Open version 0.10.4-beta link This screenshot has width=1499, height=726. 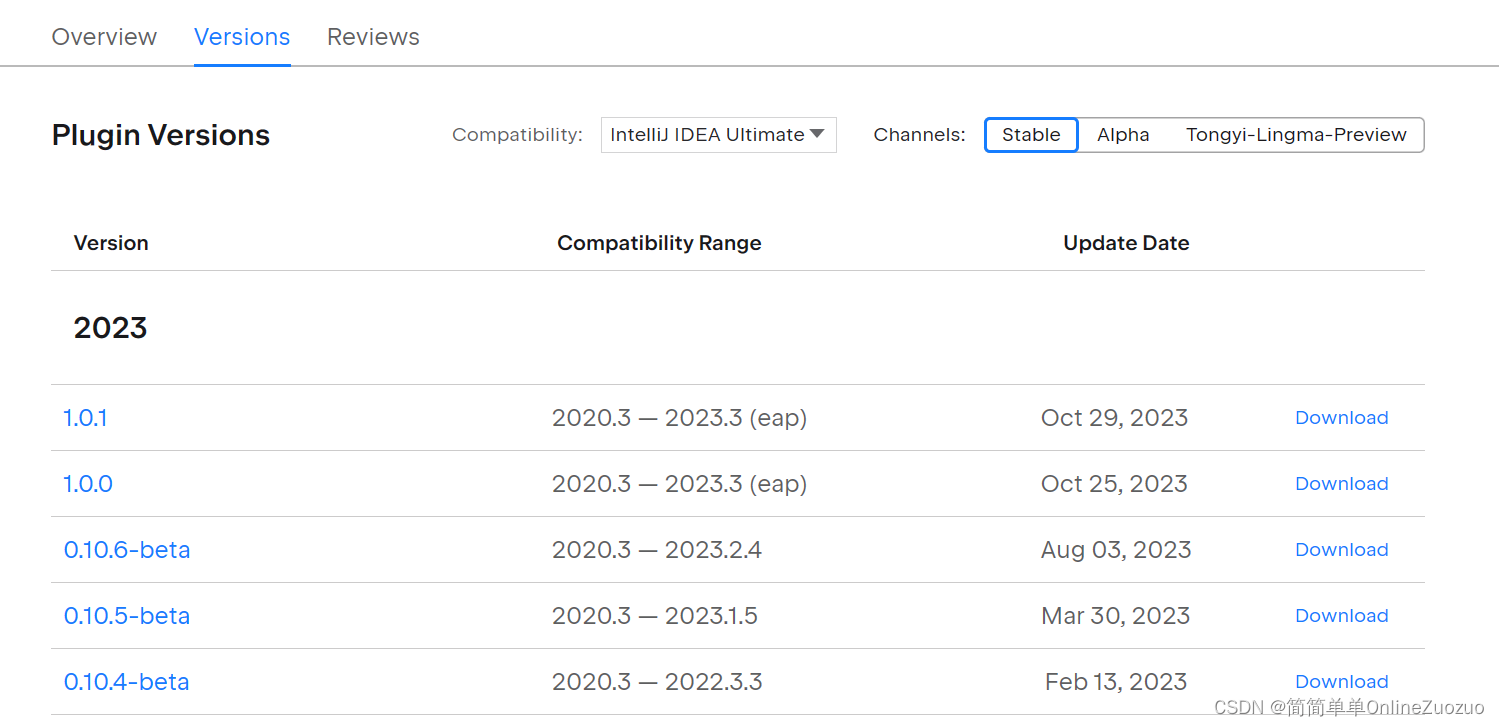(127, 682)
